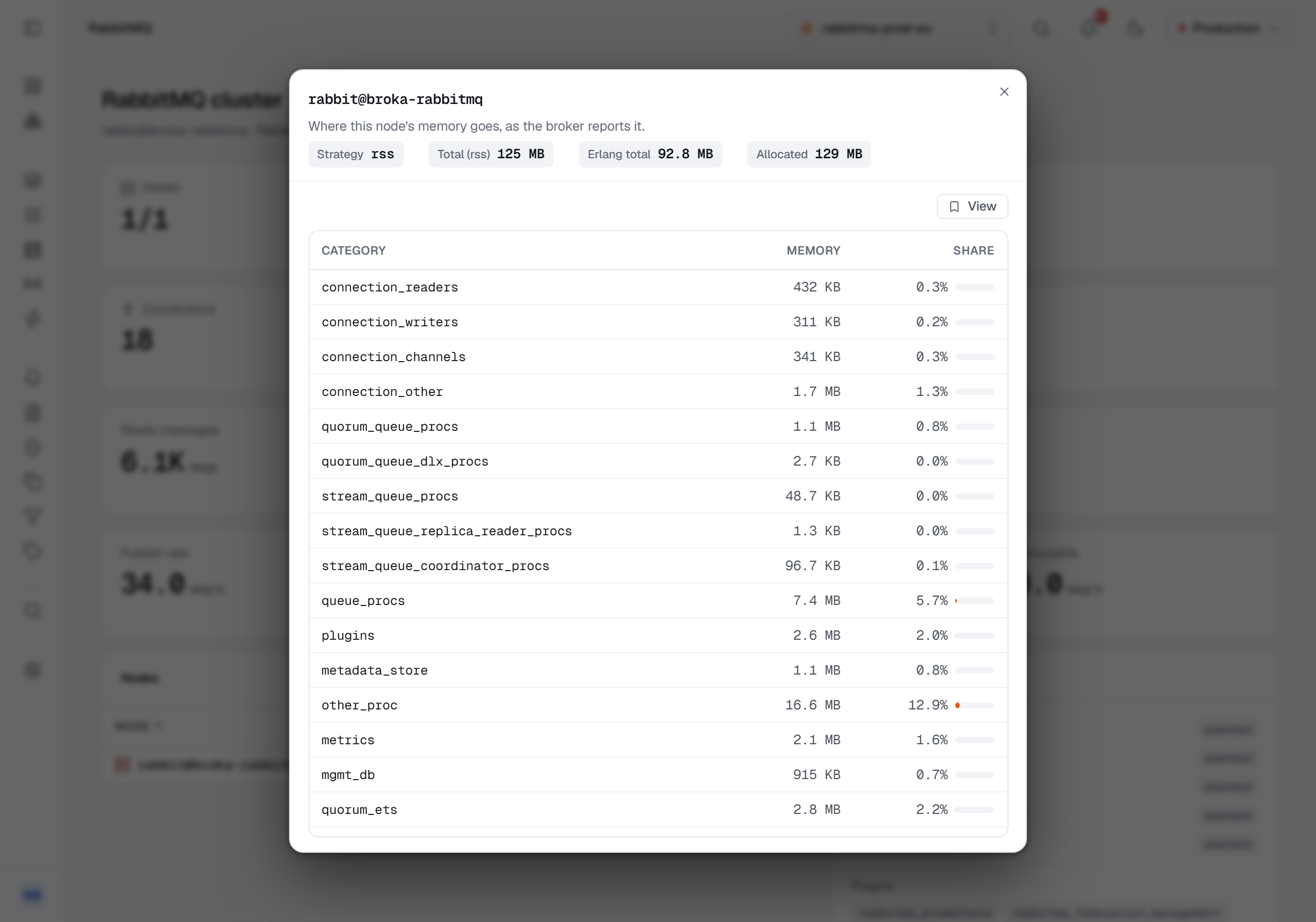Screen dimensions: 1316x922
Task: Click the 16.6 MB memory value
Action: pyautogui.click(x=813, y=705)
